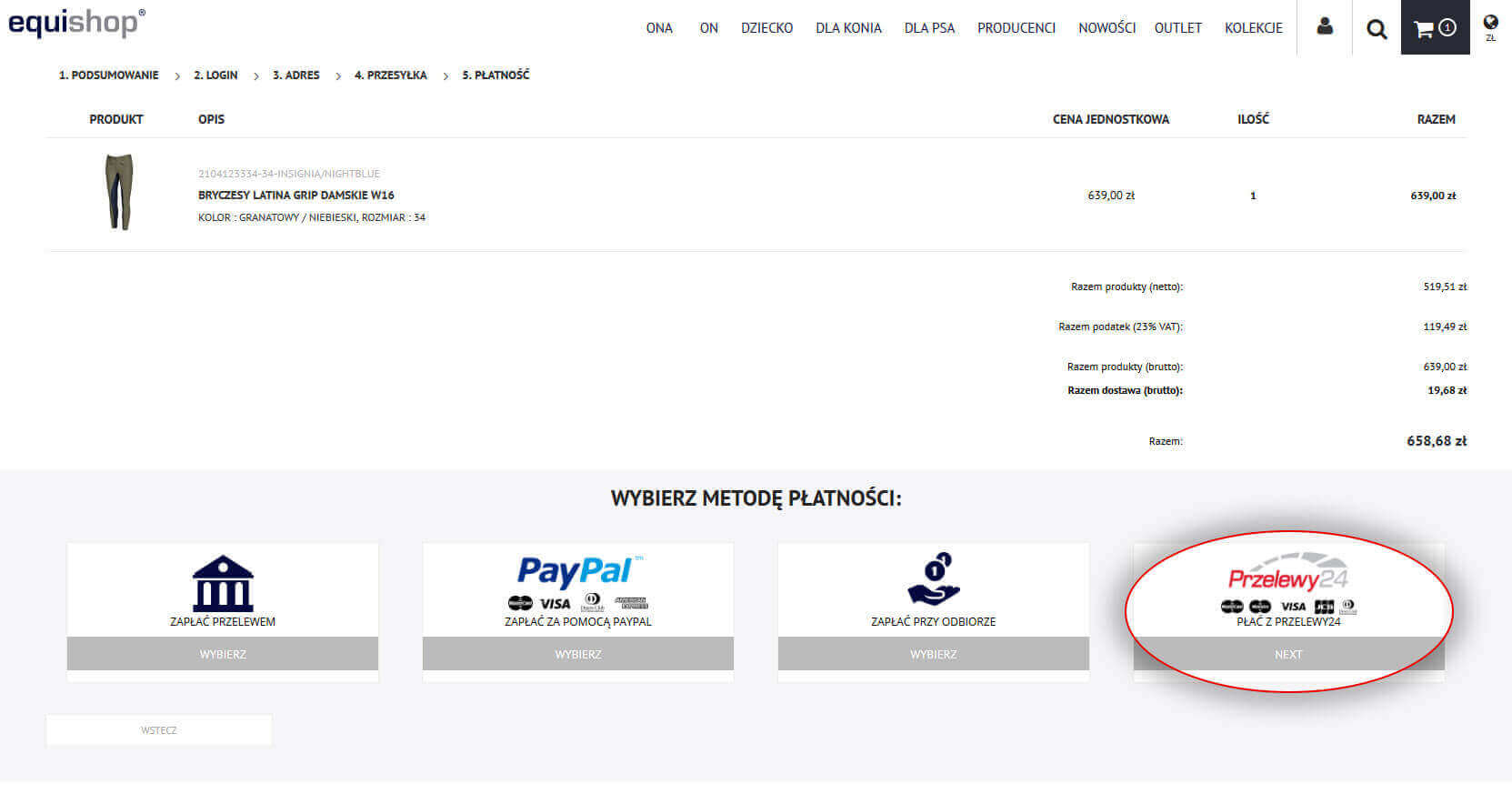Open the DZIECKO menu
The width and height of the screenshot is (1512, 794).
click(766, 28)
